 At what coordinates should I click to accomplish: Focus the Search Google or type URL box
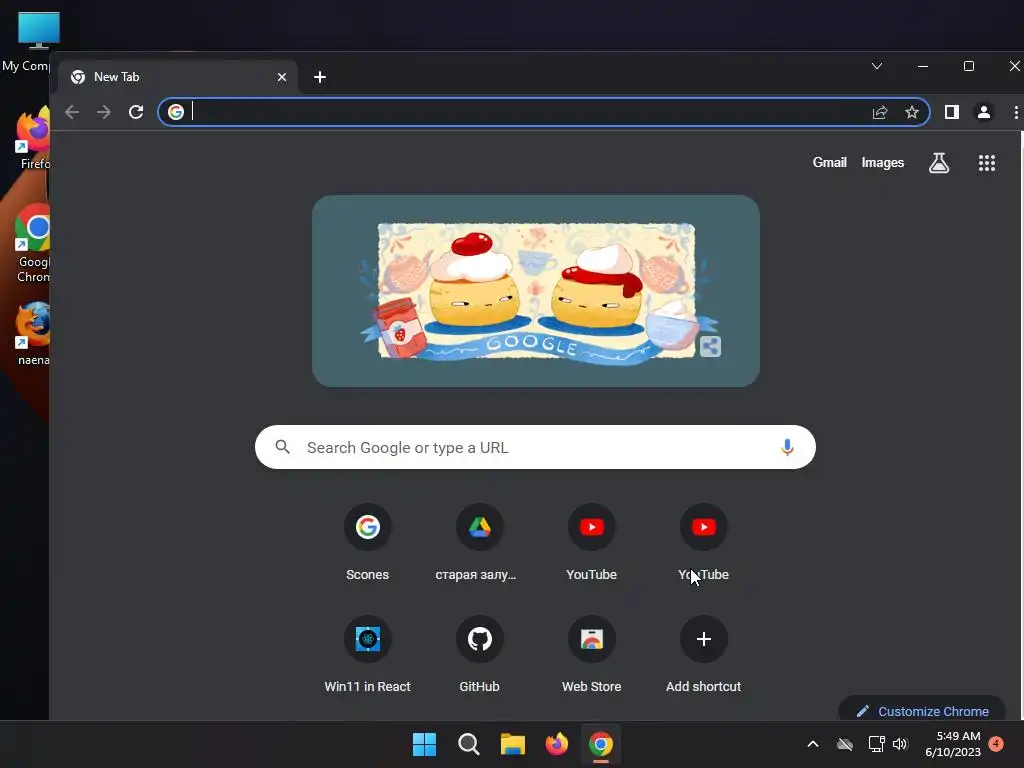[x=536, y=447]
